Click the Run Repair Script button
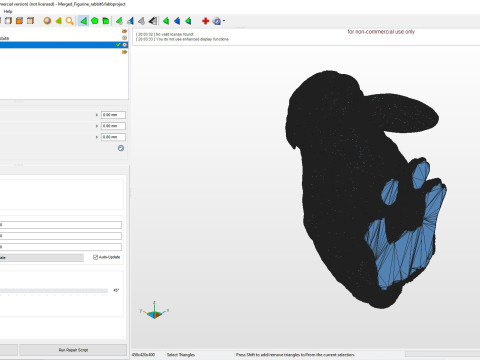 pyautogui.click(x=73, y=350)
